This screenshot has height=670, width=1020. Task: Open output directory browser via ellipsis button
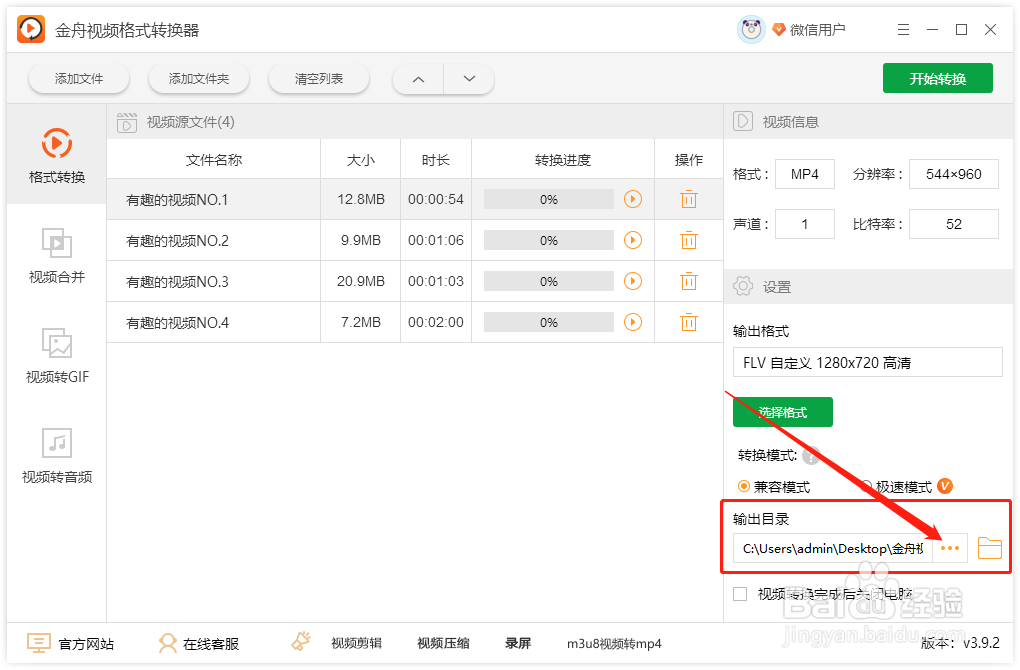[x=949, y=548]
